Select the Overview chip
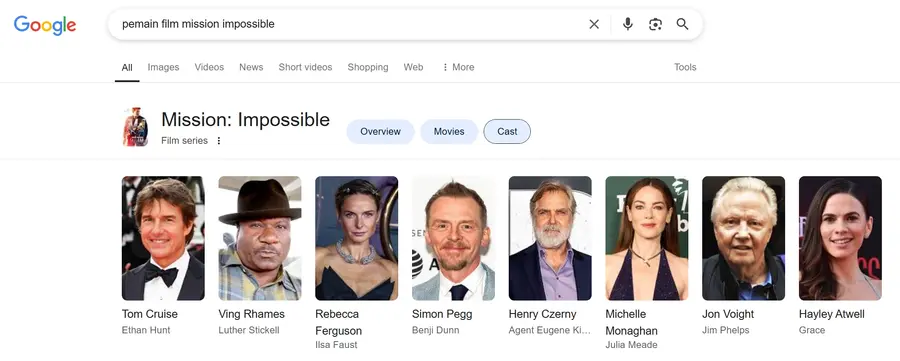Screen dimensions: 900x361 point(381,131)
